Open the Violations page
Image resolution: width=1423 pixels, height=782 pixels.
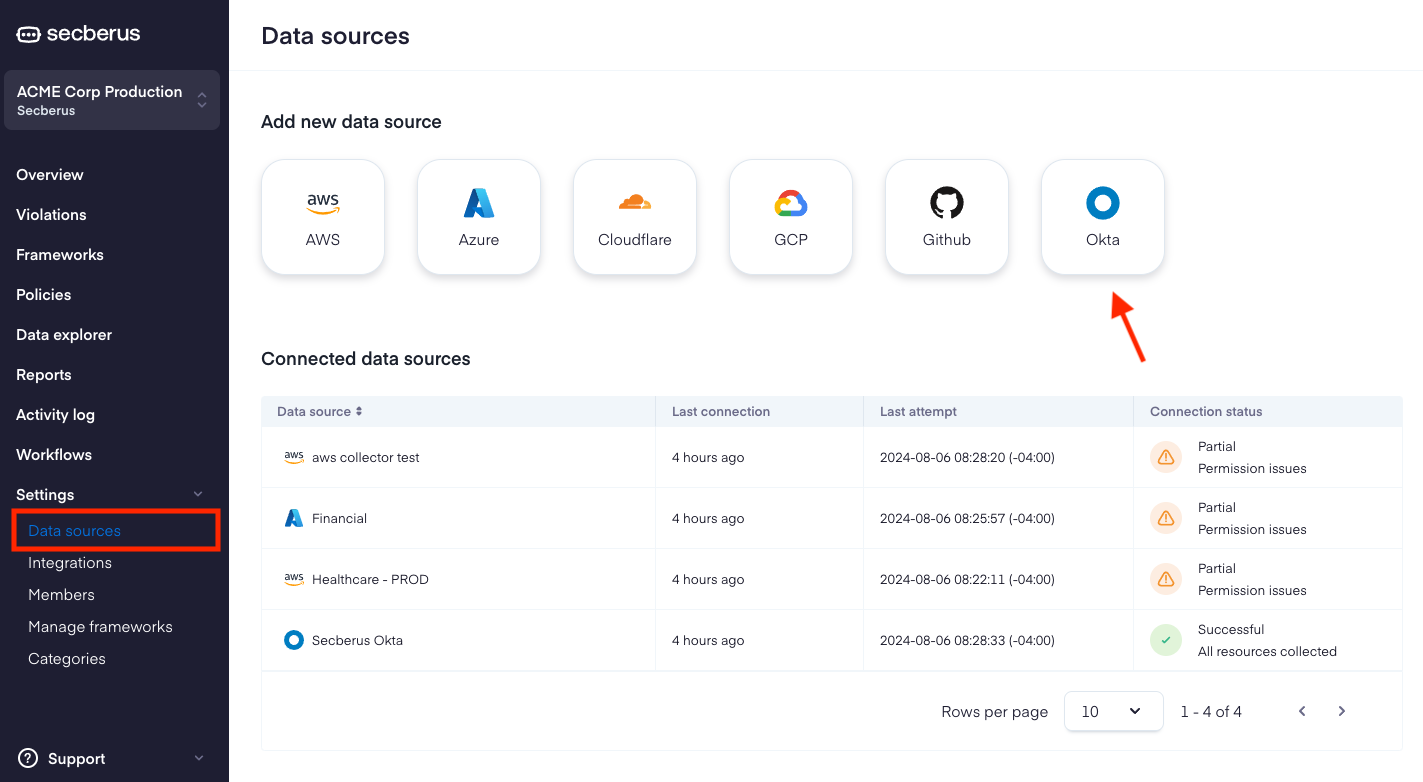point(51,214)
